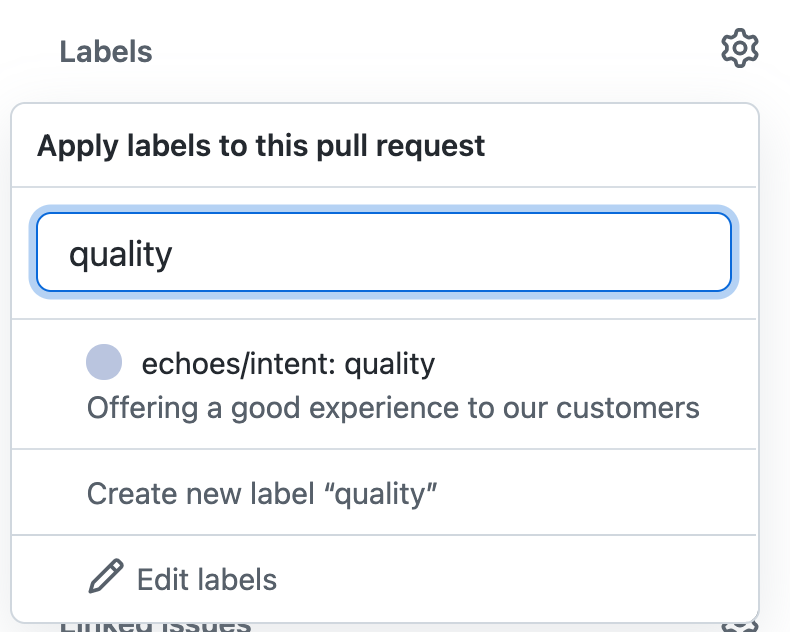Image resolution: width=790 pixels, height=632 pixels.
Task: Focus the label filter text box
Action: [x=384, y=252]
